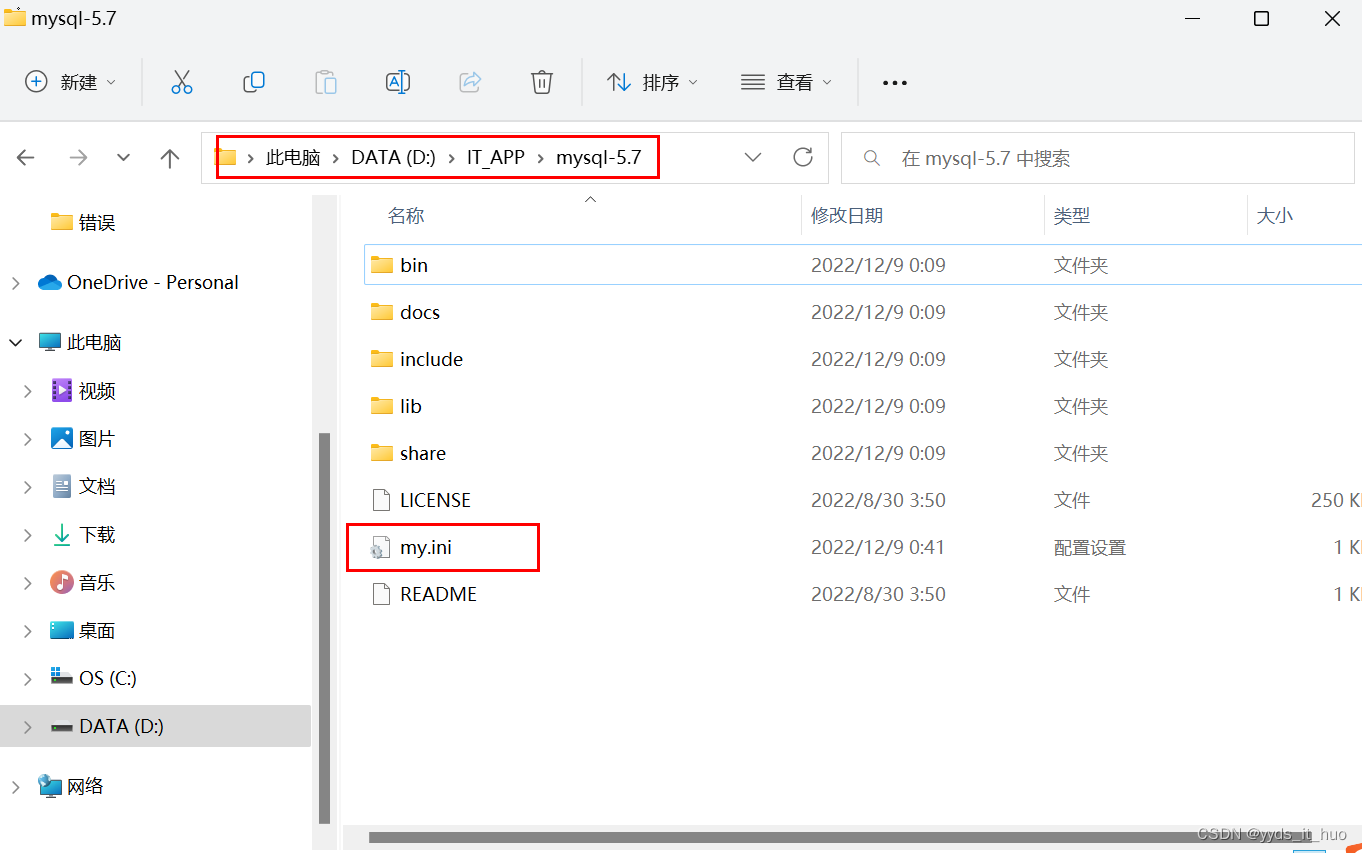Click the README file name text

coord(438,594)
